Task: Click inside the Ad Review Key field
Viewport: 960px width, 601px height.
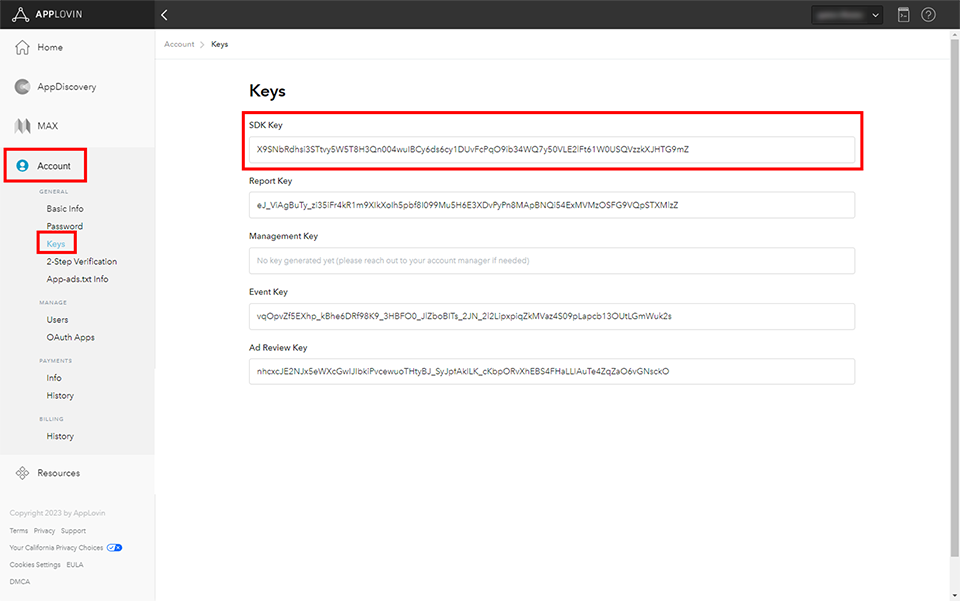Action: coord(552,371)
